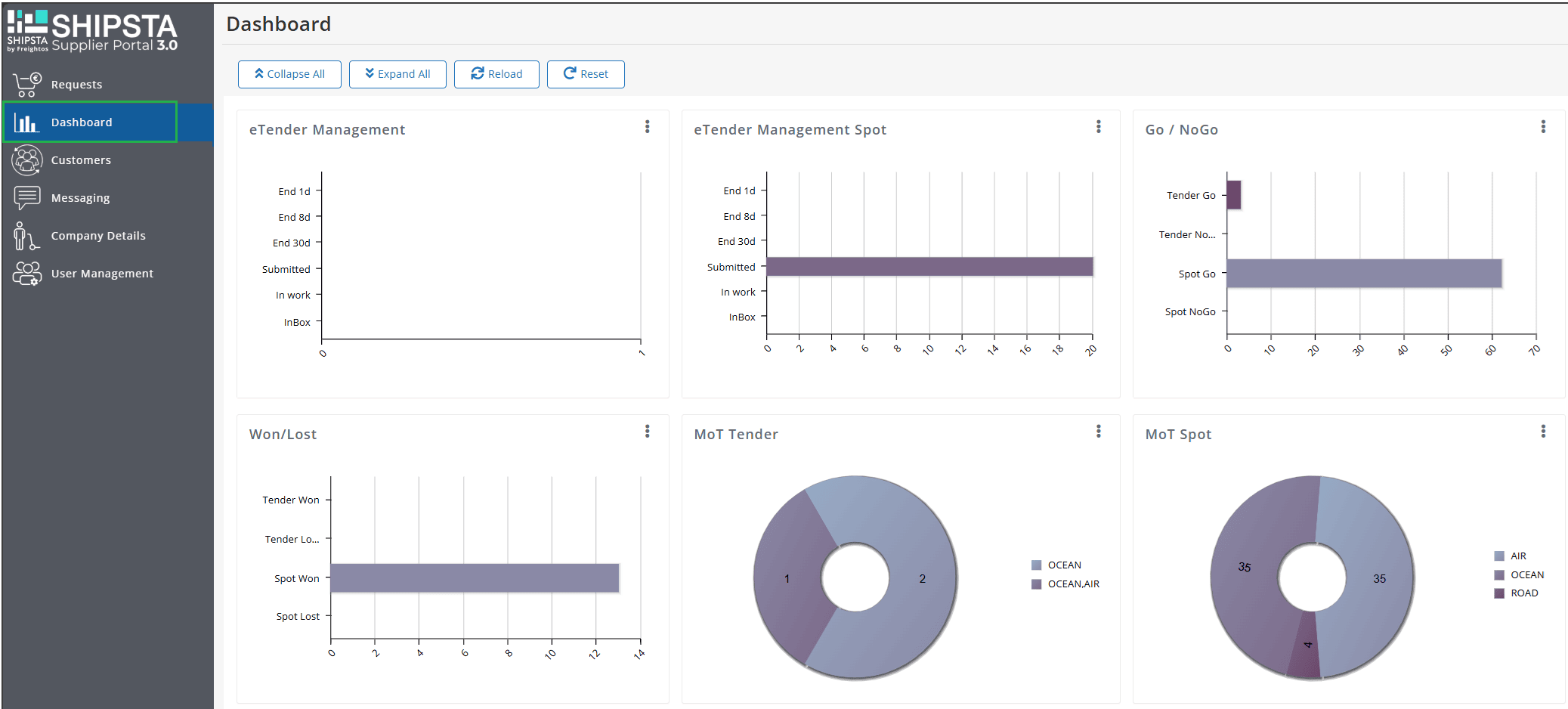The image size is (1568, 709).
Task: Open the Company Details icon in the sidebar
Action: pyautogui.click(x=26, y=236)
